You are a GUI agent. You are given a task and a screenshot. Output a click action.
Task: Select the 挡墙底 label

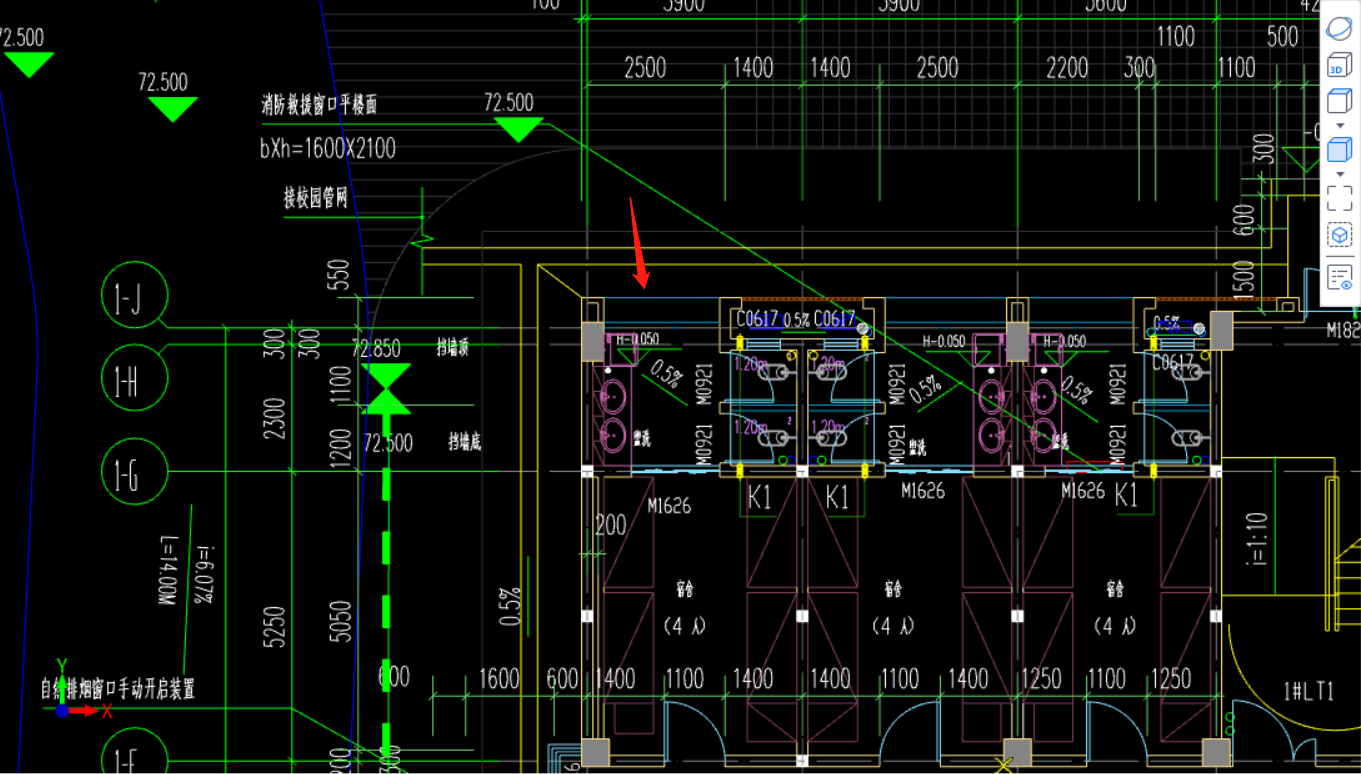pyautogui.click(x=464, y=442)
